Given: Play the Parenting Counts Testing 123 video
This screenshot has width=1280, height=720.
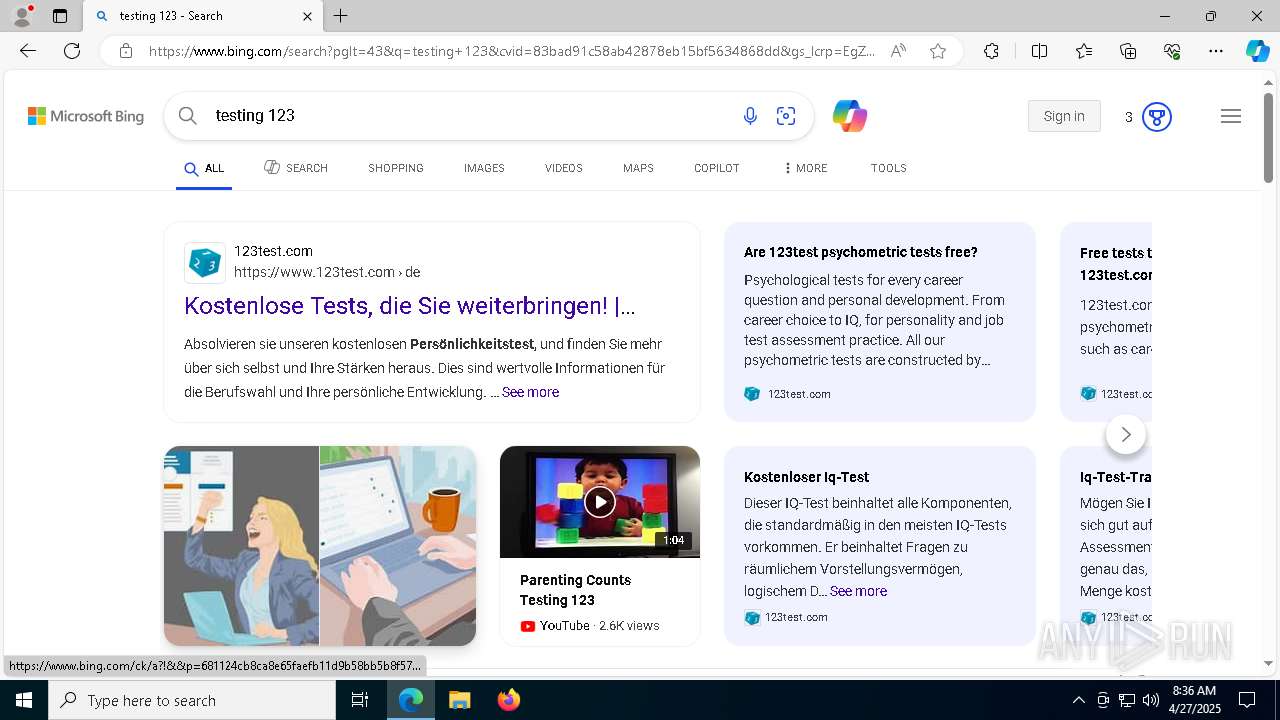Looking at the screenshot, I should tap(600, 502).
